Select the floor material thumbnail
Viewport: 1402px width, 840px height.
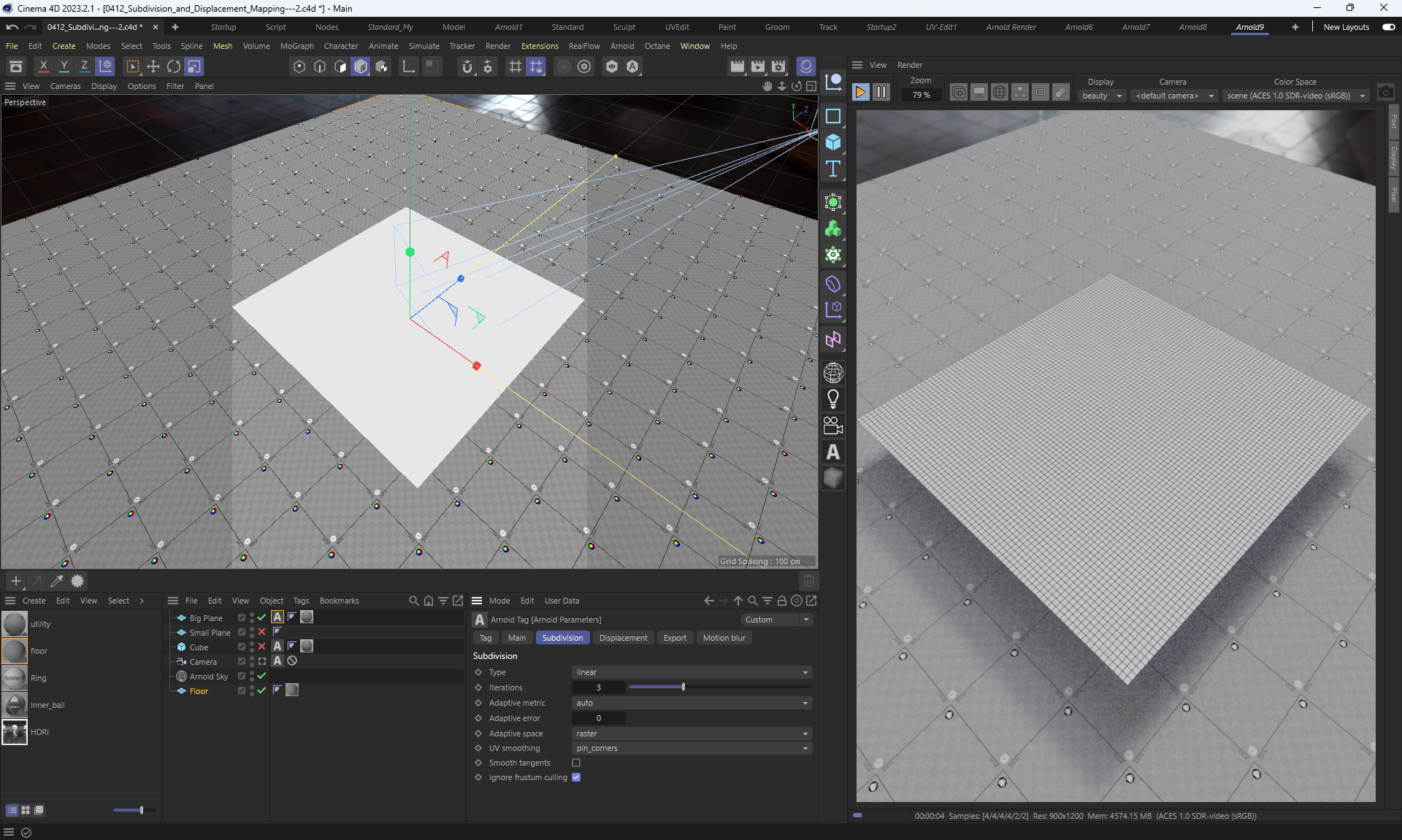point(15,651)
